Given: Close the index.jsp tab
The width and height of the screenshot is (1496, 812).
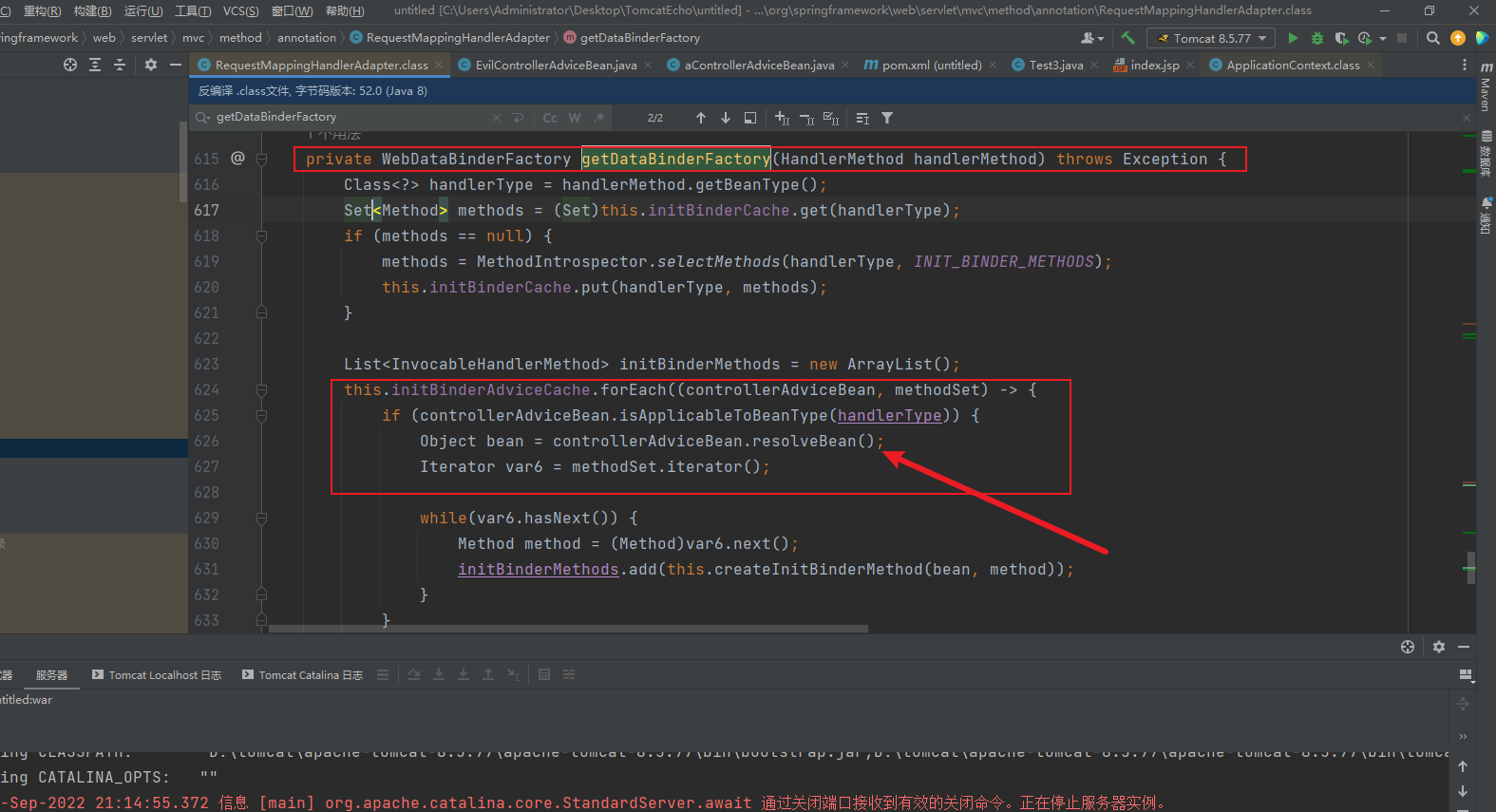Looking at the screenshot, I should click(1190, 65).
